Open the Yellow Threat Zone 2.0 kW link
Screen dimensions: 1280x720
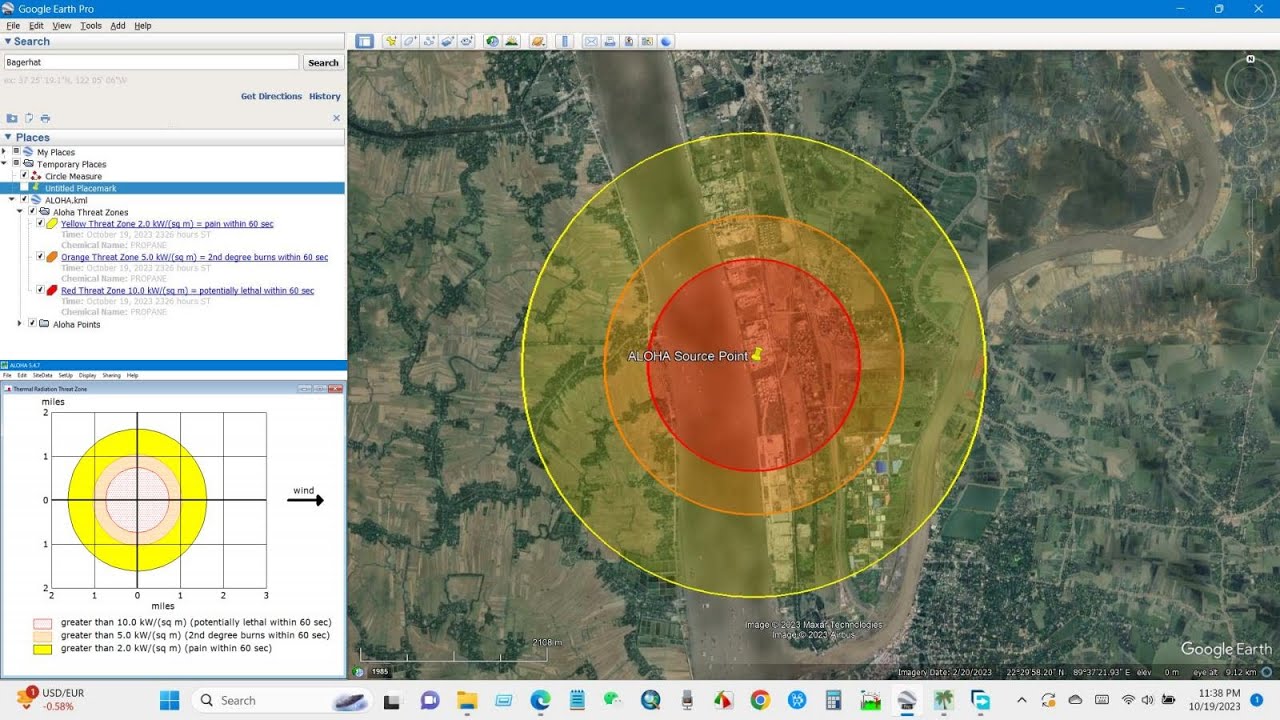point(167,224)
